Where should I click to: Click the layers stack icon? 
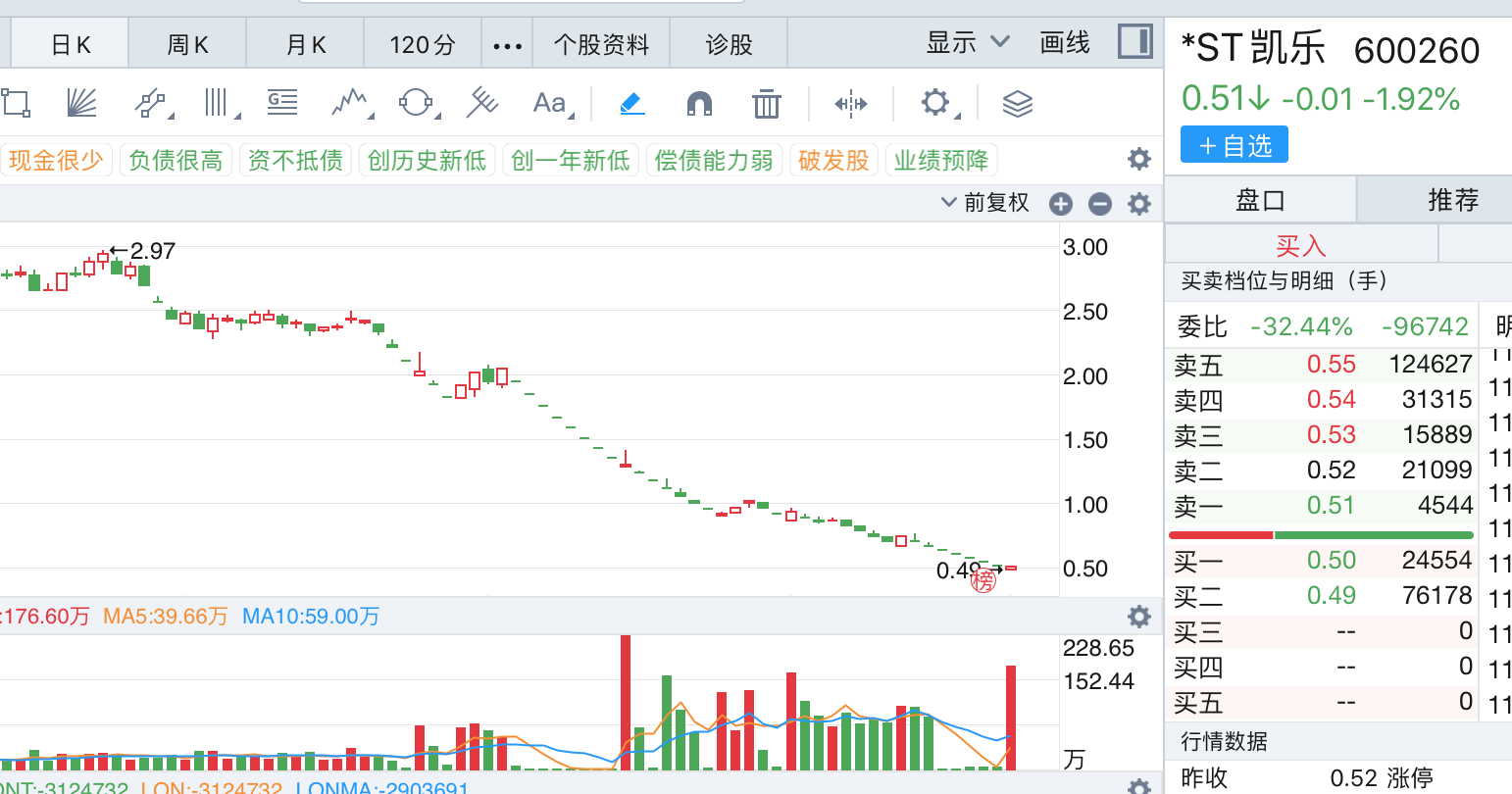(x=1018, y=103)
